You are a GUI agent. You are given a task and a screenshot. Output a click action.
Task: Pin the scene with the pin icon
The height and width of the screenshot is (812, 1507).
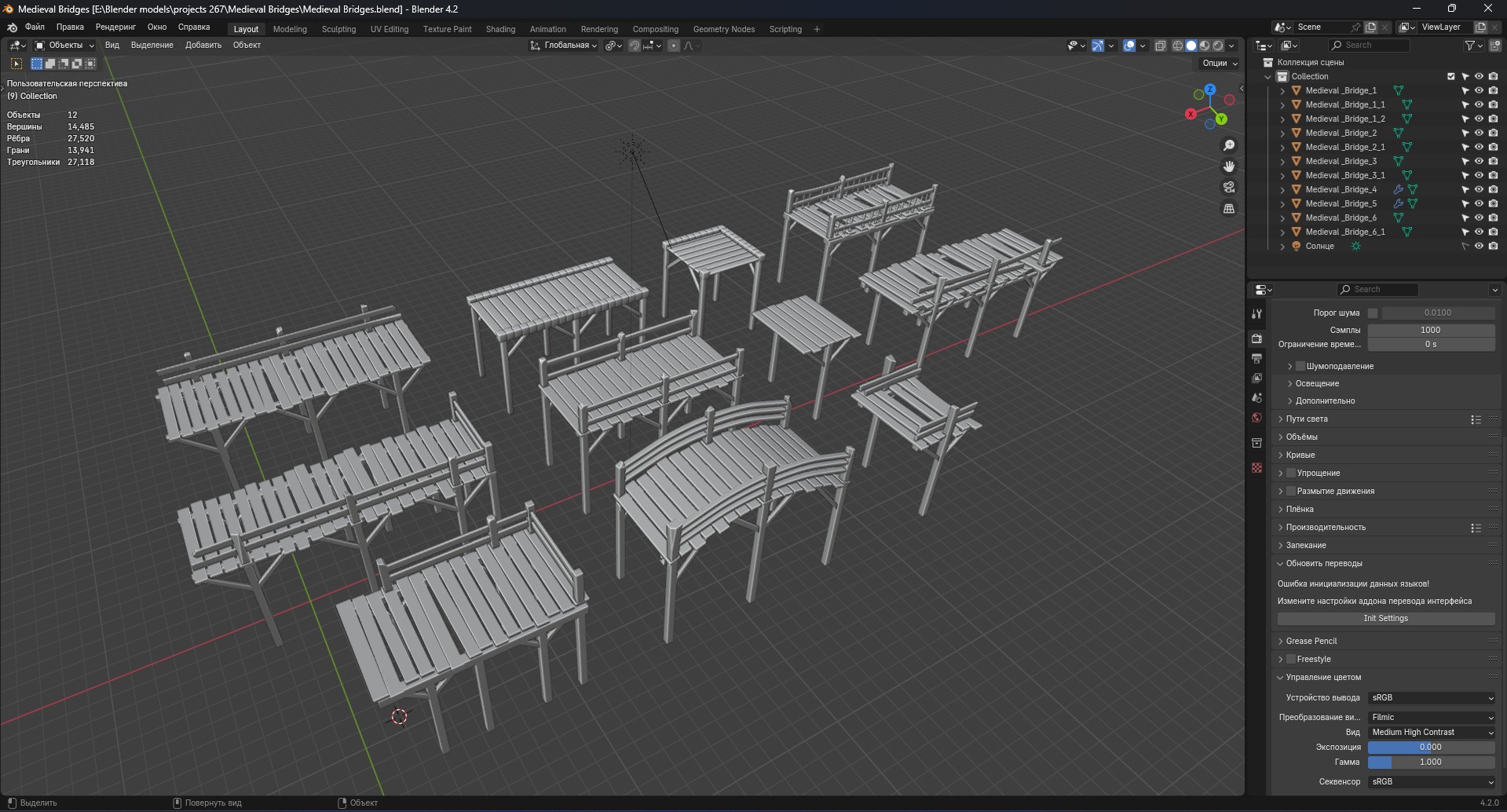pos(1355,27)
